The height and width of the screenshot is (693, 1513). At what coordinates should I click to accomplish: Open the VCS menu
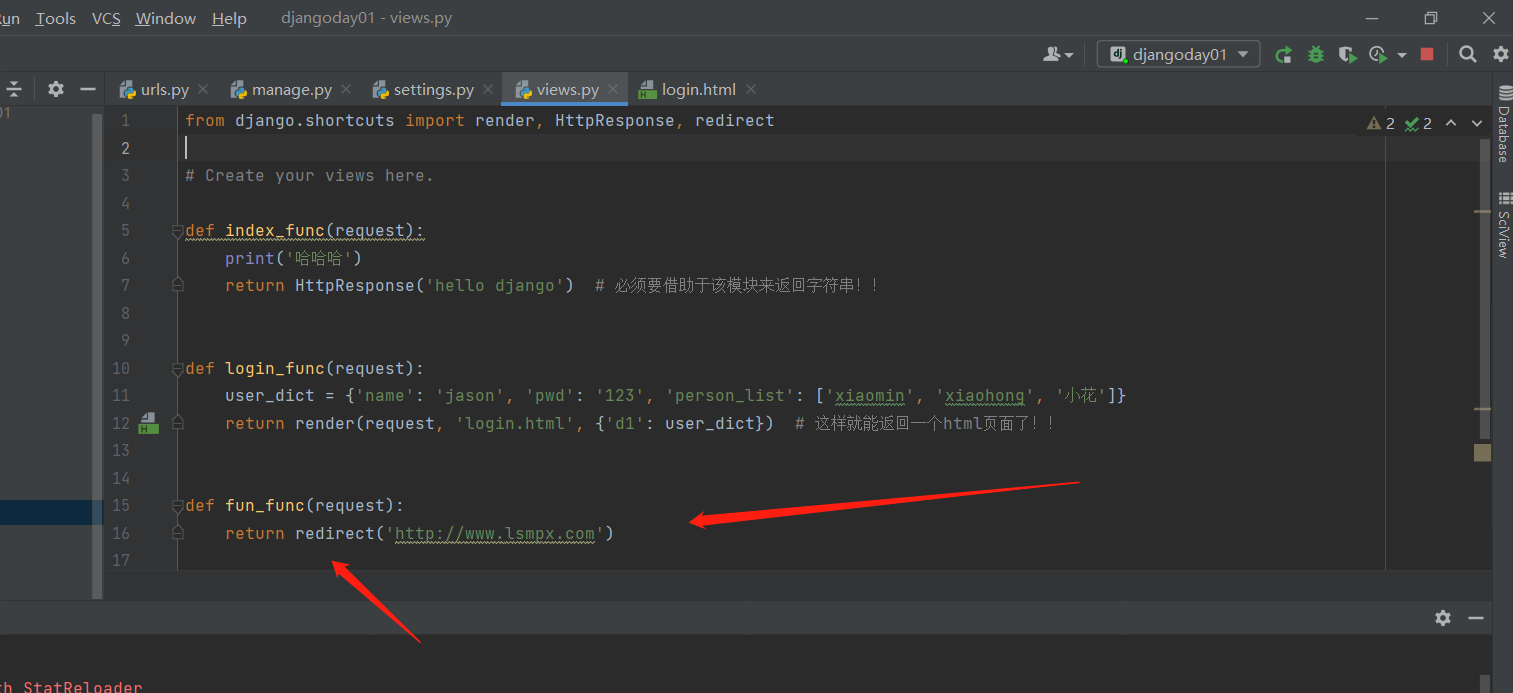pos(105,18)
